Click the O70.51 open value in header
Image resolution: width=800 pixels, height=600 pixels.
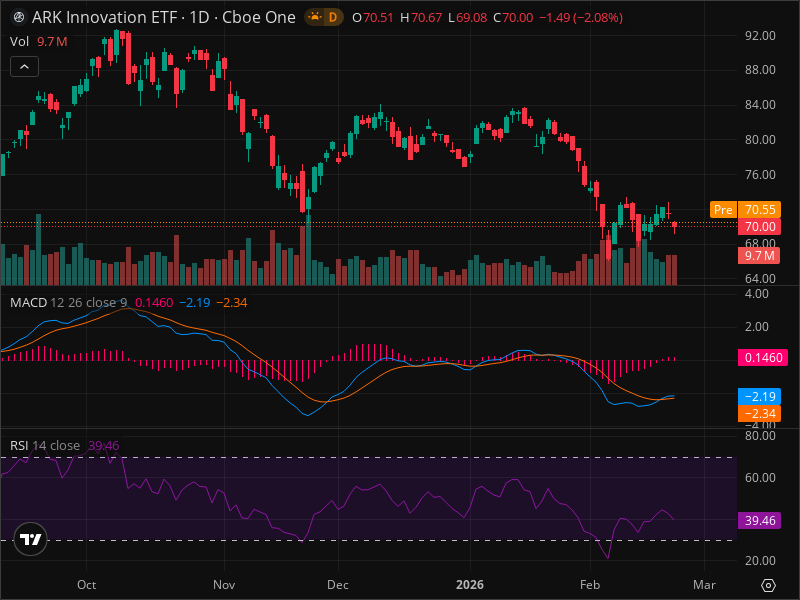coord(373,18)
